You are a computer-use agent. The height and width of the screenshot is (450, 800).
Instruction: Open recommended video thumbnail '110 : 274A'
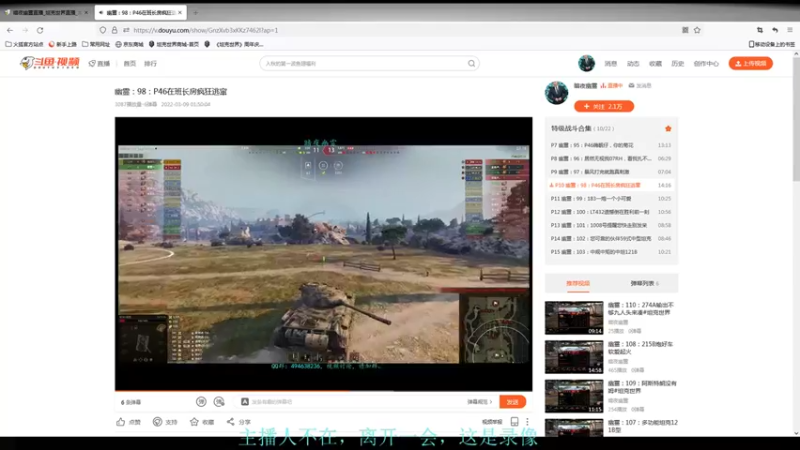pos(574,317)
